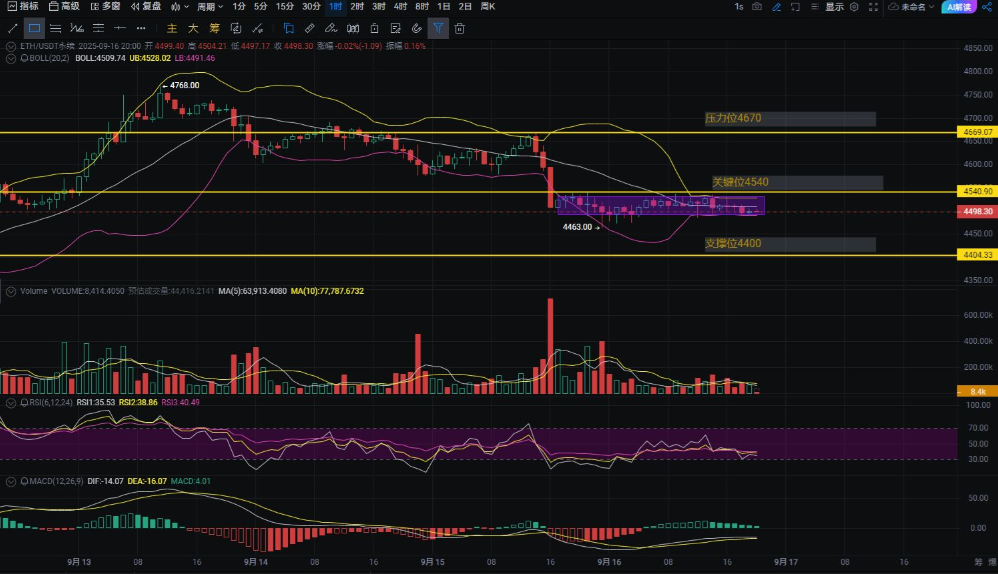Select the rectangle drawing tool
998x574 pixels.
(35, 28)
